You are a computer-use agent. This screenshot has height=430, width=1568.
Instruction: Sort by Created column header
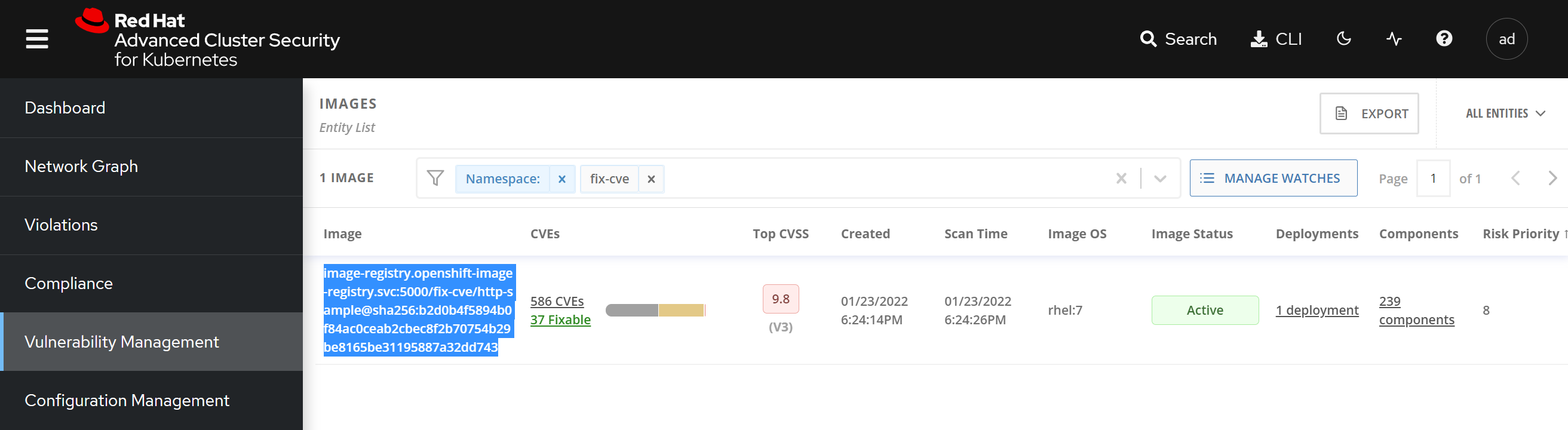pyautogui.click(x=865, y=234)
